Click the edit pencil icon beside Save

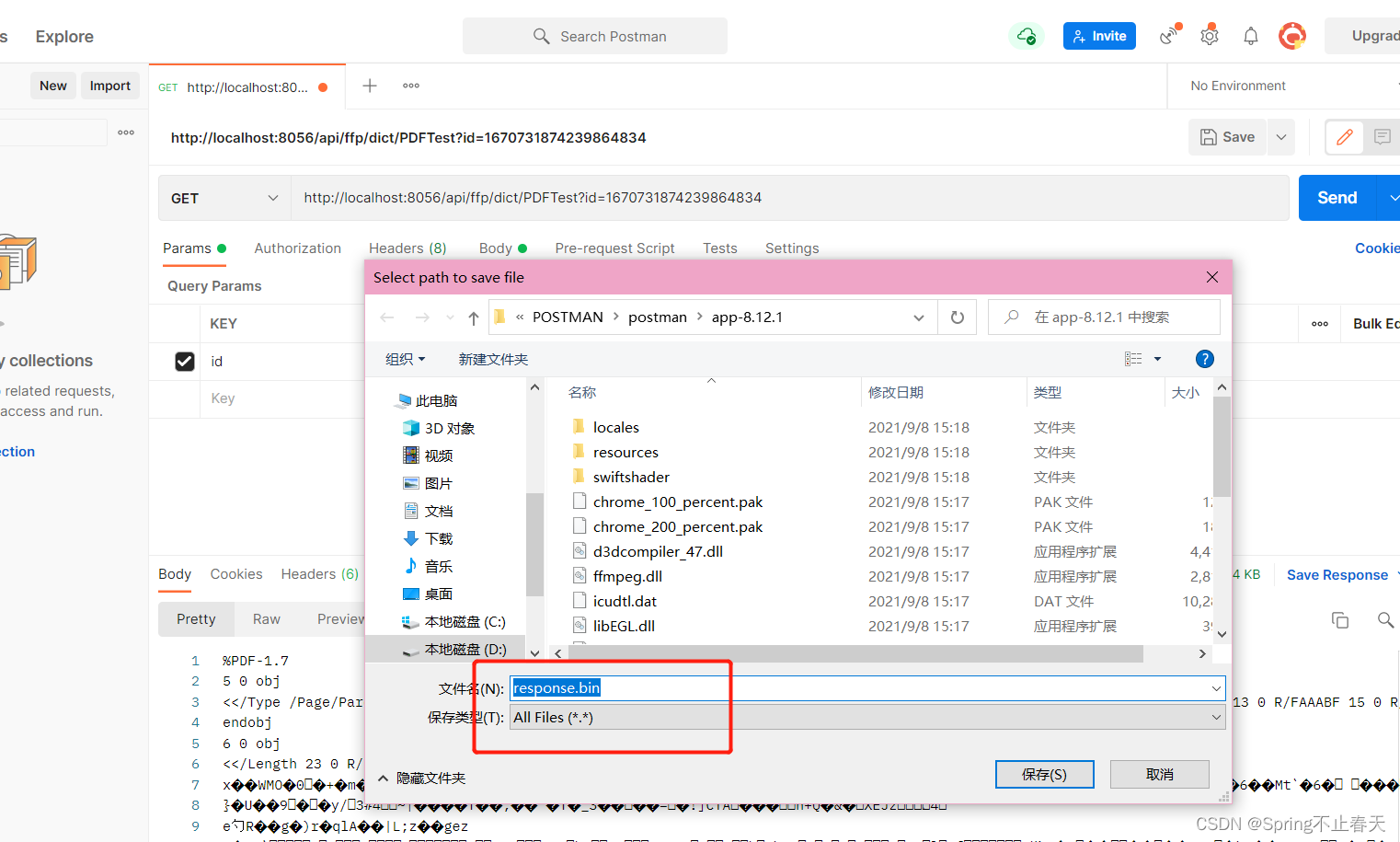tap(1344, 137)
